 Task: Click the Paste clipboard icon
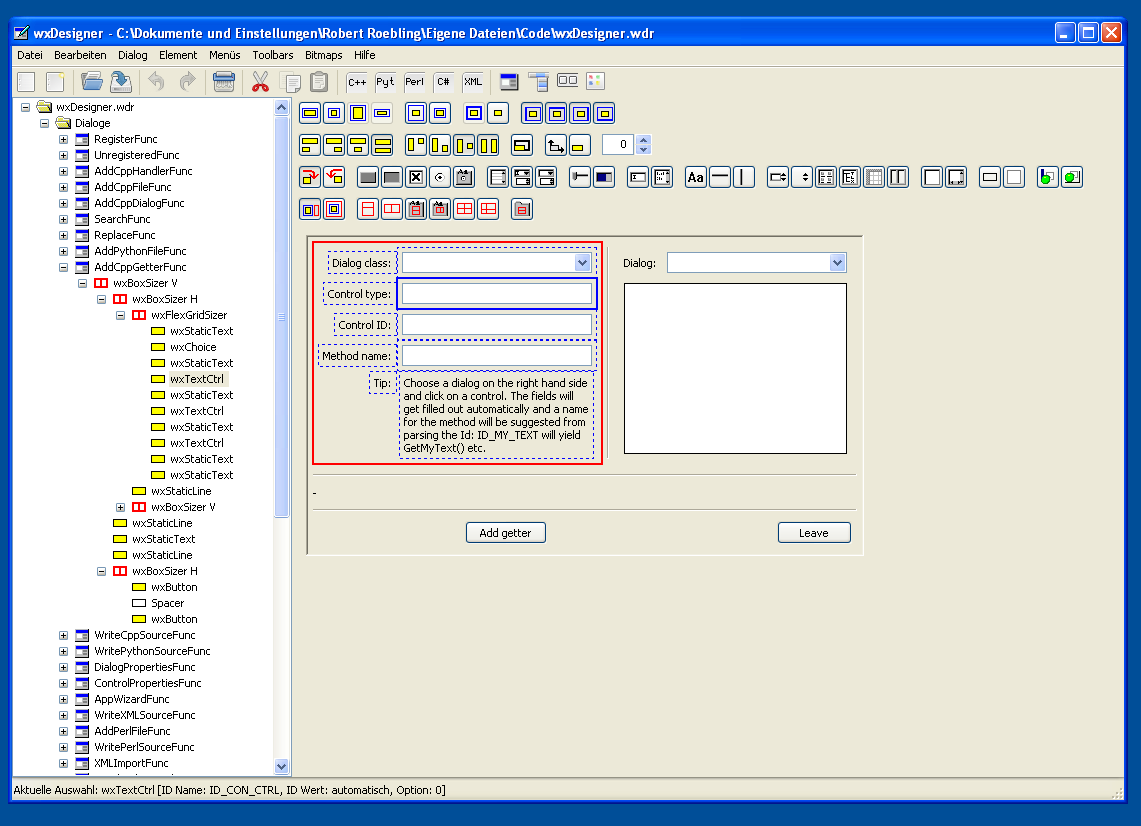(x=319, y=82)
